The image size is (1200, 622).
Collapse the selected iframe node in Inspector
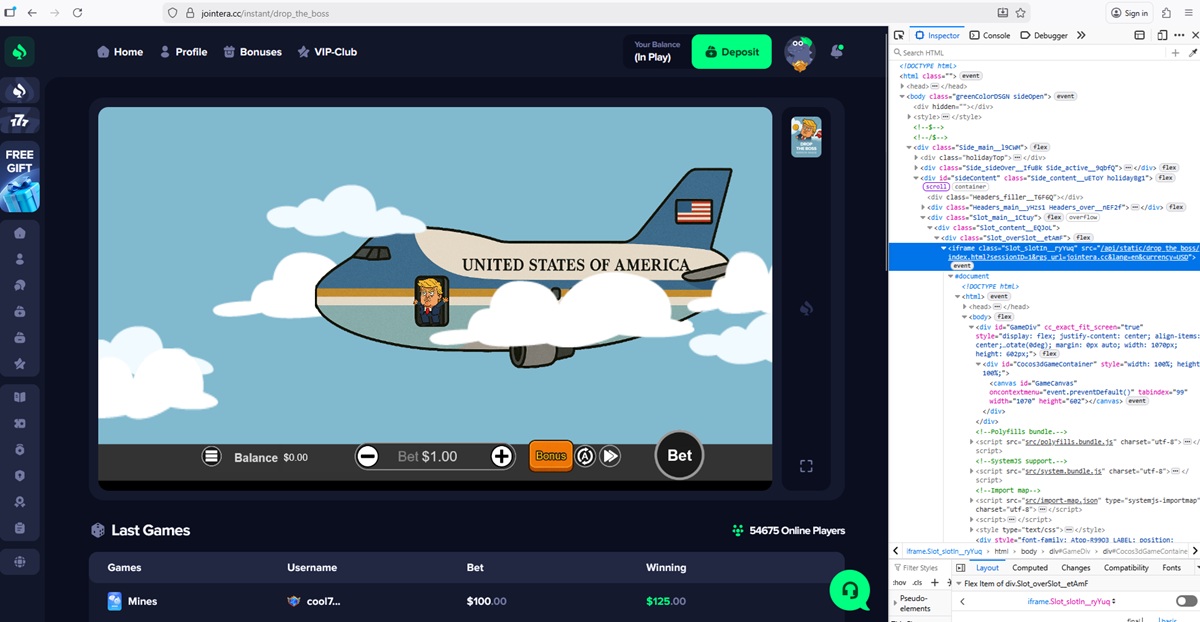click(x=944, y=247)
